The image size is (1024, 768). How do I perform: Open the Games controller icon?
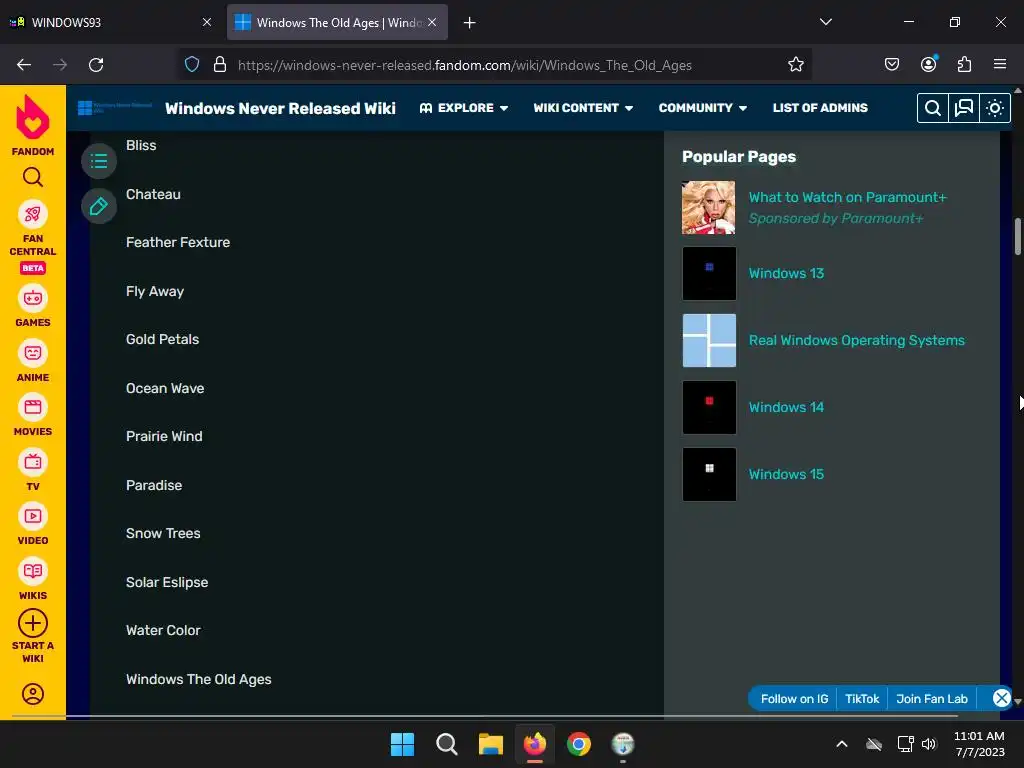pyautogui.click(x=33, y=298)
